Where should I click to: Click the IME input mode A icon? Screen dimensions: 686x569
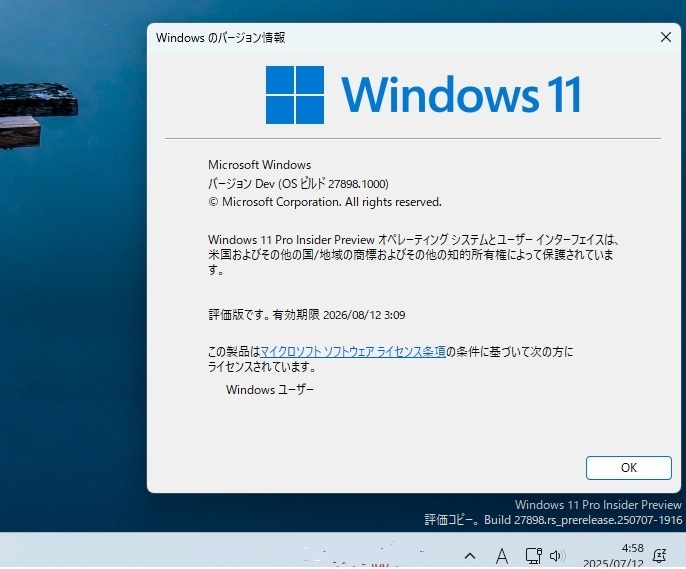pyautogui.click(x=502, y=556)
